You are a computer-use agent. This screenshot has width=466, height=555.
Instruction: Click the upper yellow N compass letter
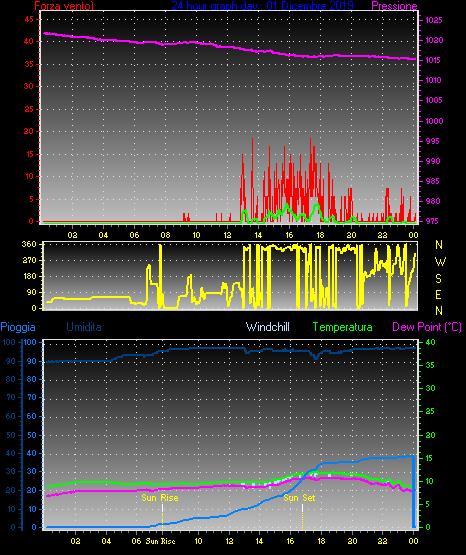coord(439,245)
